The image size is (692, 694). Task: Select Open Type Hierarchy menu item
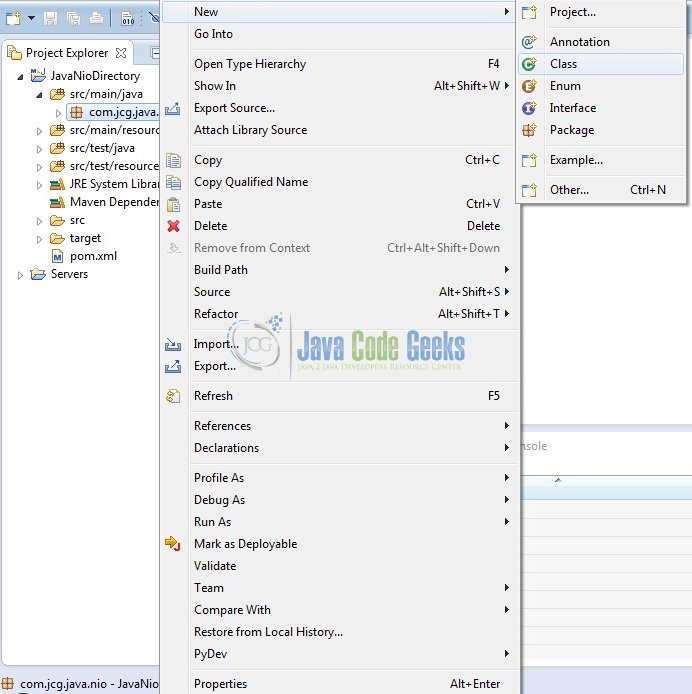338,64
